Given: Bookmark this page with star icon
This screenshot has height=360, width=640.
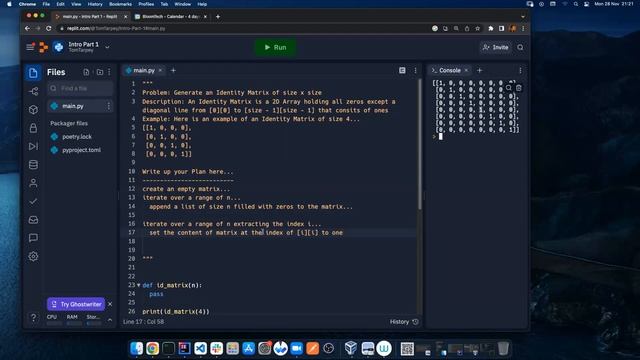Looking at the screenshot, I should (478, 28).
